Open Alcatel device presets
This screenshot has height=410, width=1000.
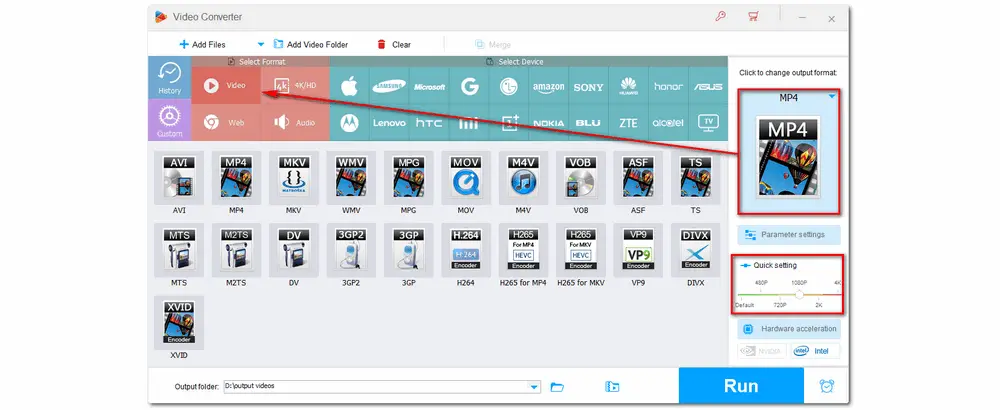[x=668, y=123]
